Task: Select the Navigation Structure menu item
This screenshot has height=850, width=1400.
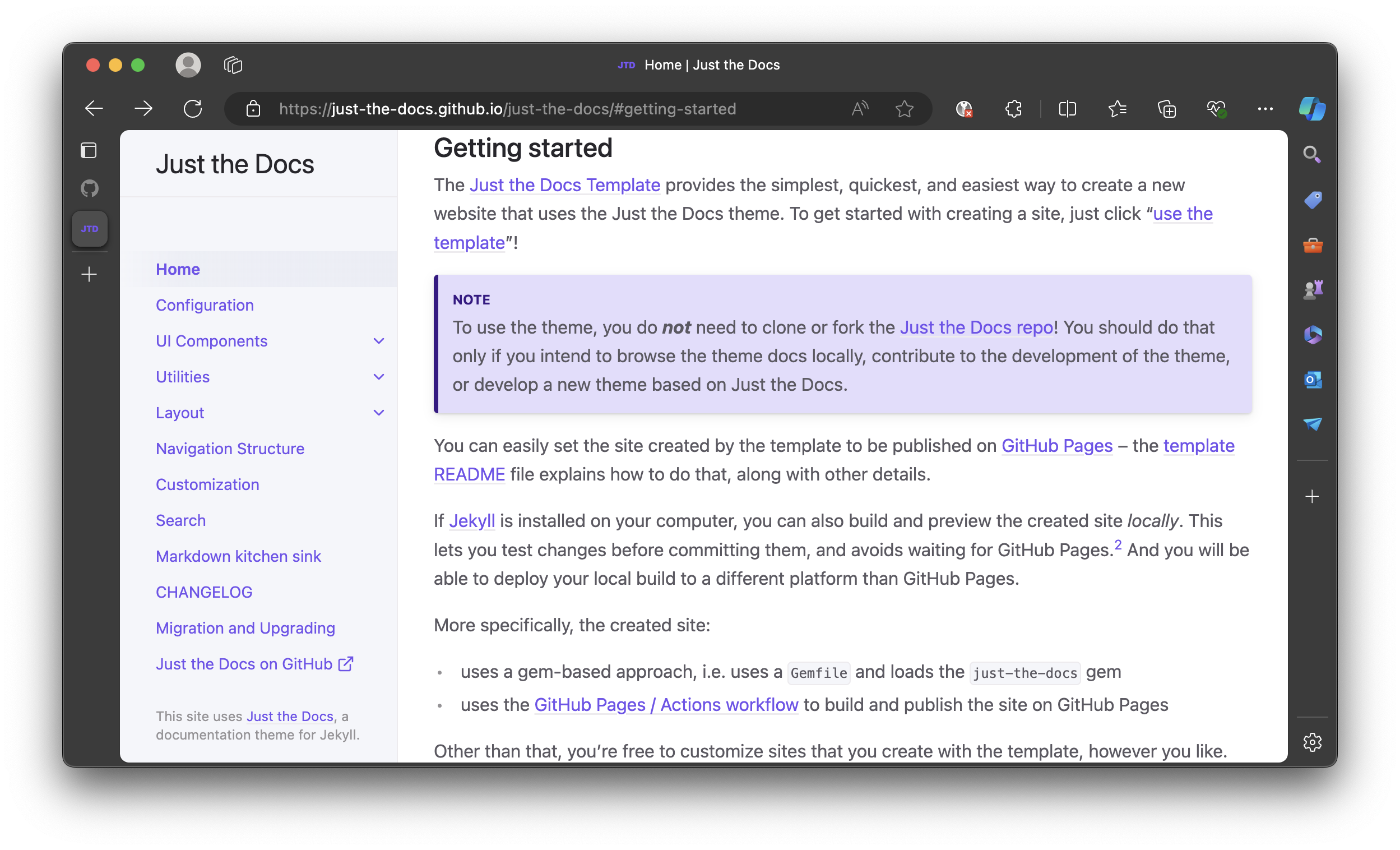Action: click(229, 448)
